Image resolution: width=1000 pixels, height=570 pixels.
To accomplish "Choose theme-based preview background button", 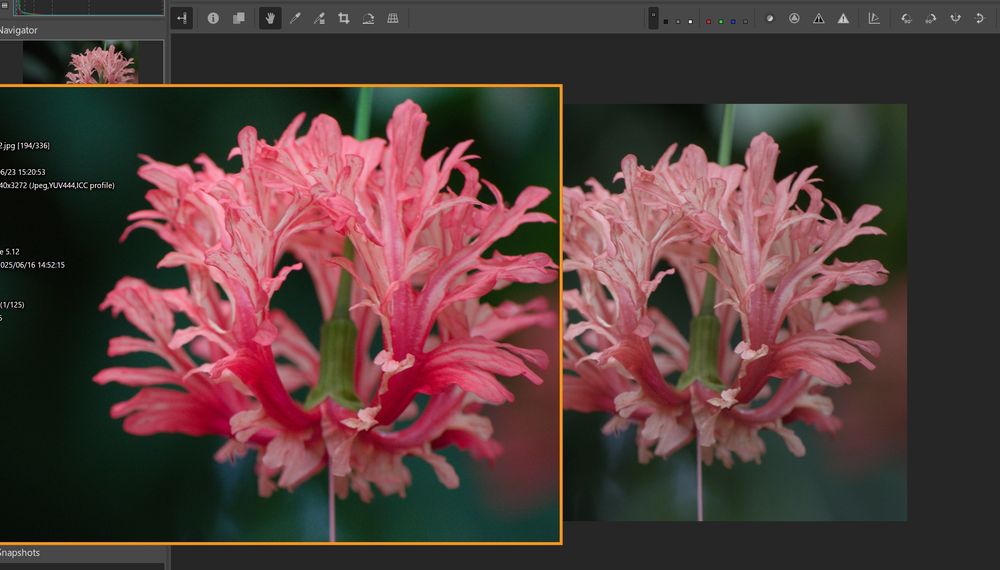I will click(x=653, y=18).
